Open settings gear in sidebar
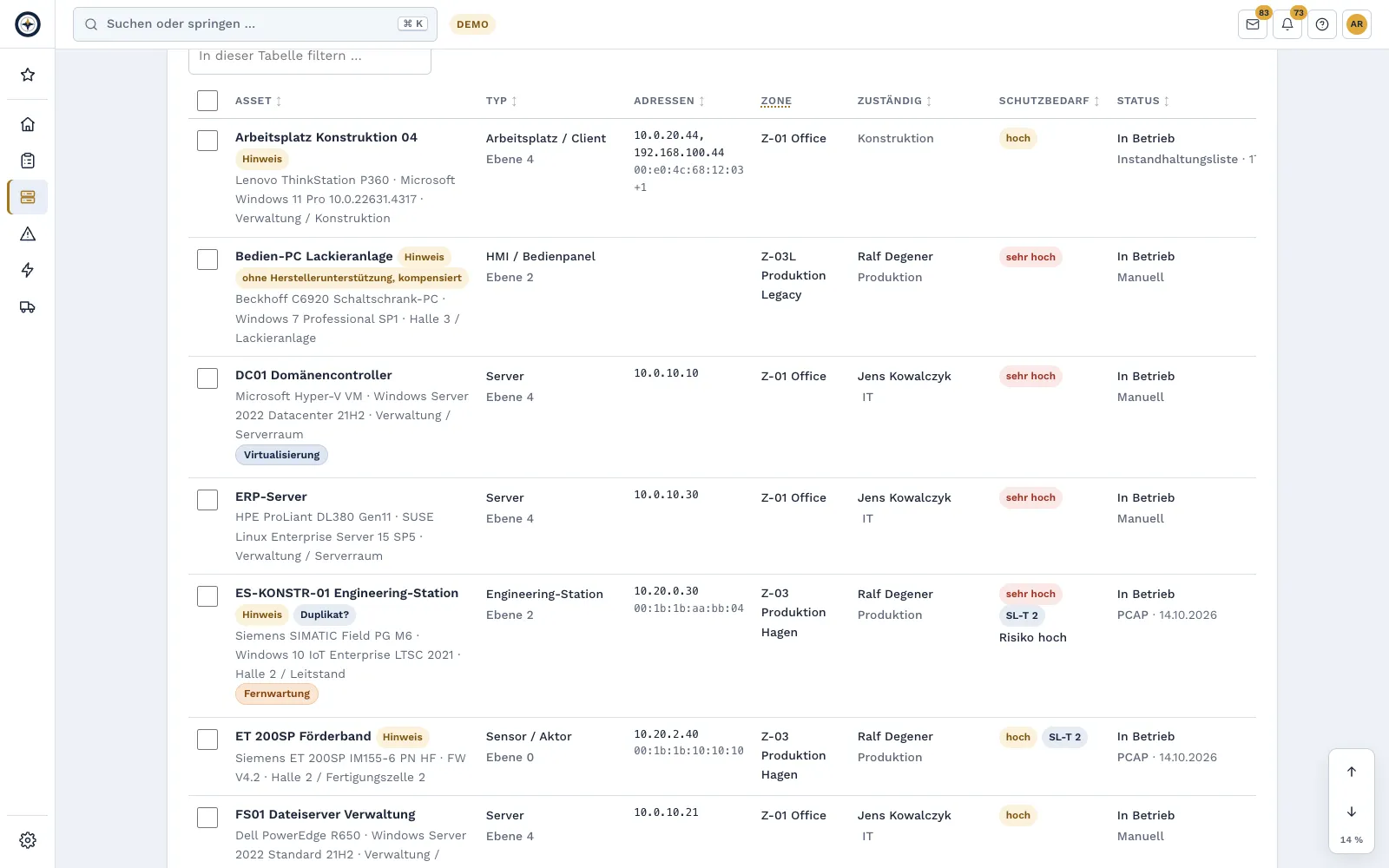Screen dimensions: 1389x868 [28, 840]
